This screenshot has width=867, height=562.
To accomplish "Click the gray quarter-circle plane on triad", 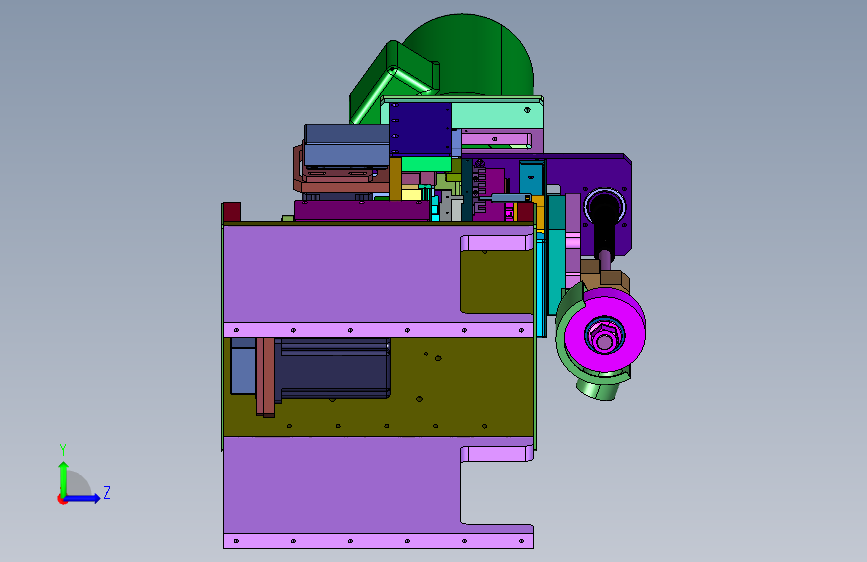I will (77, 484).
